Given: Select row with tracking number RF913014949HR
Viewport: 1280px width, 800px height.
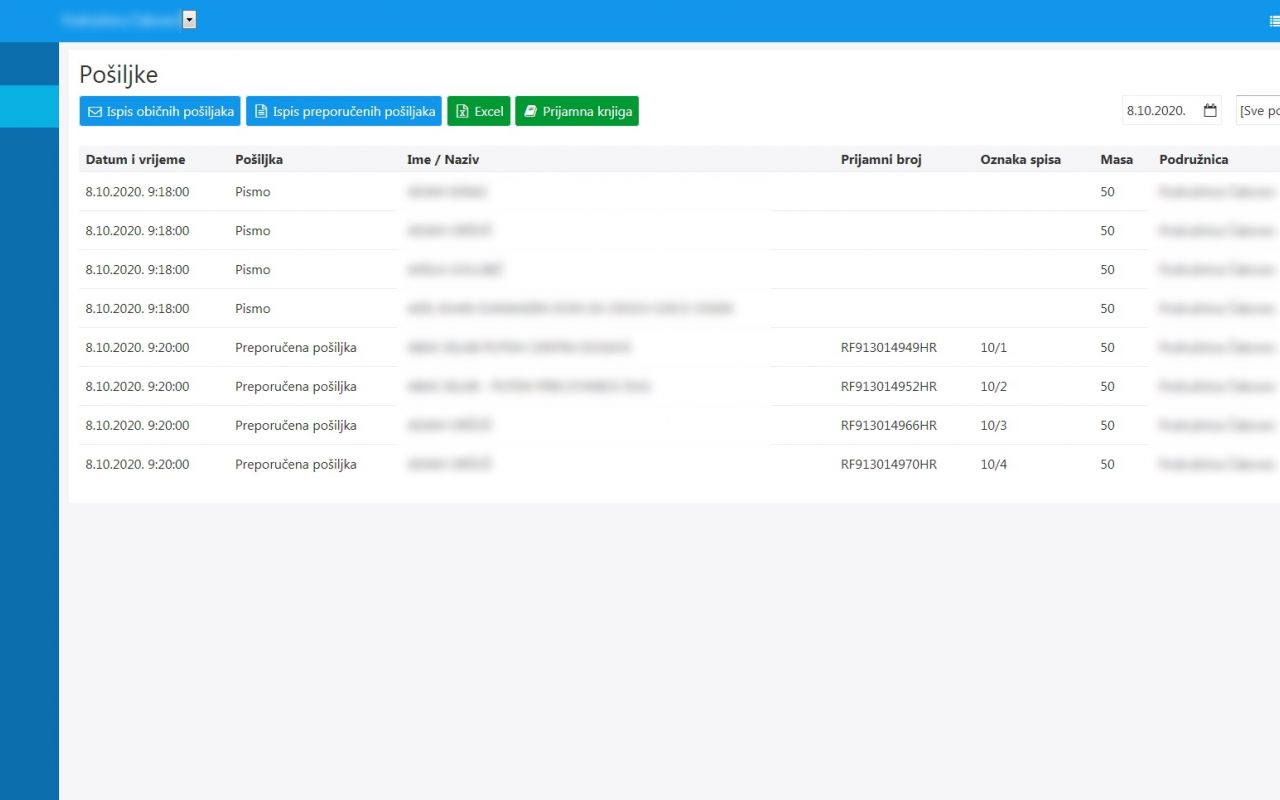Looking at the screenshot, I should pos(888,348).
